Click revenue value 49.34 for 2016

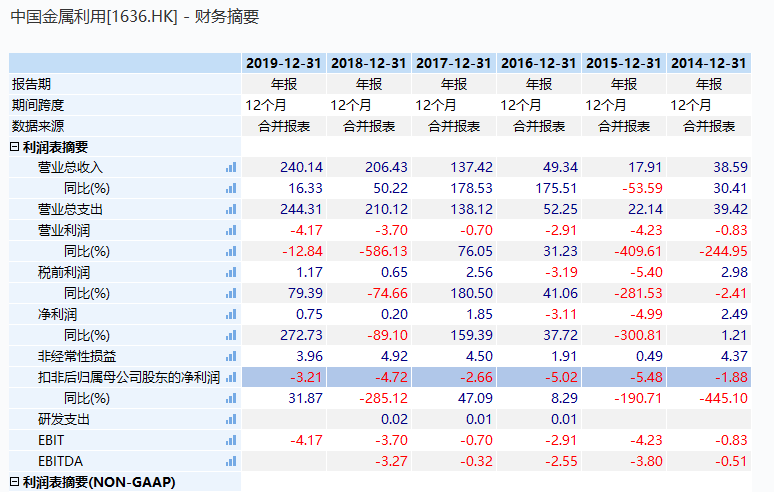tap(560, 167)
